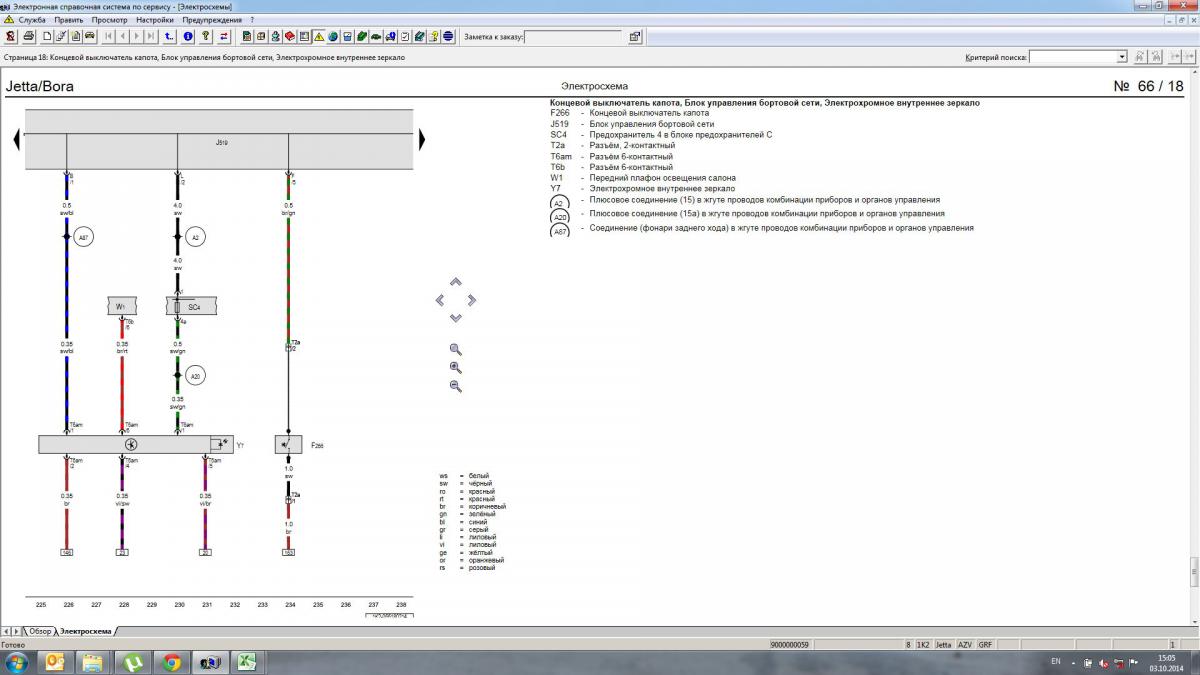Click the J519 control unit block

(219, 139)
